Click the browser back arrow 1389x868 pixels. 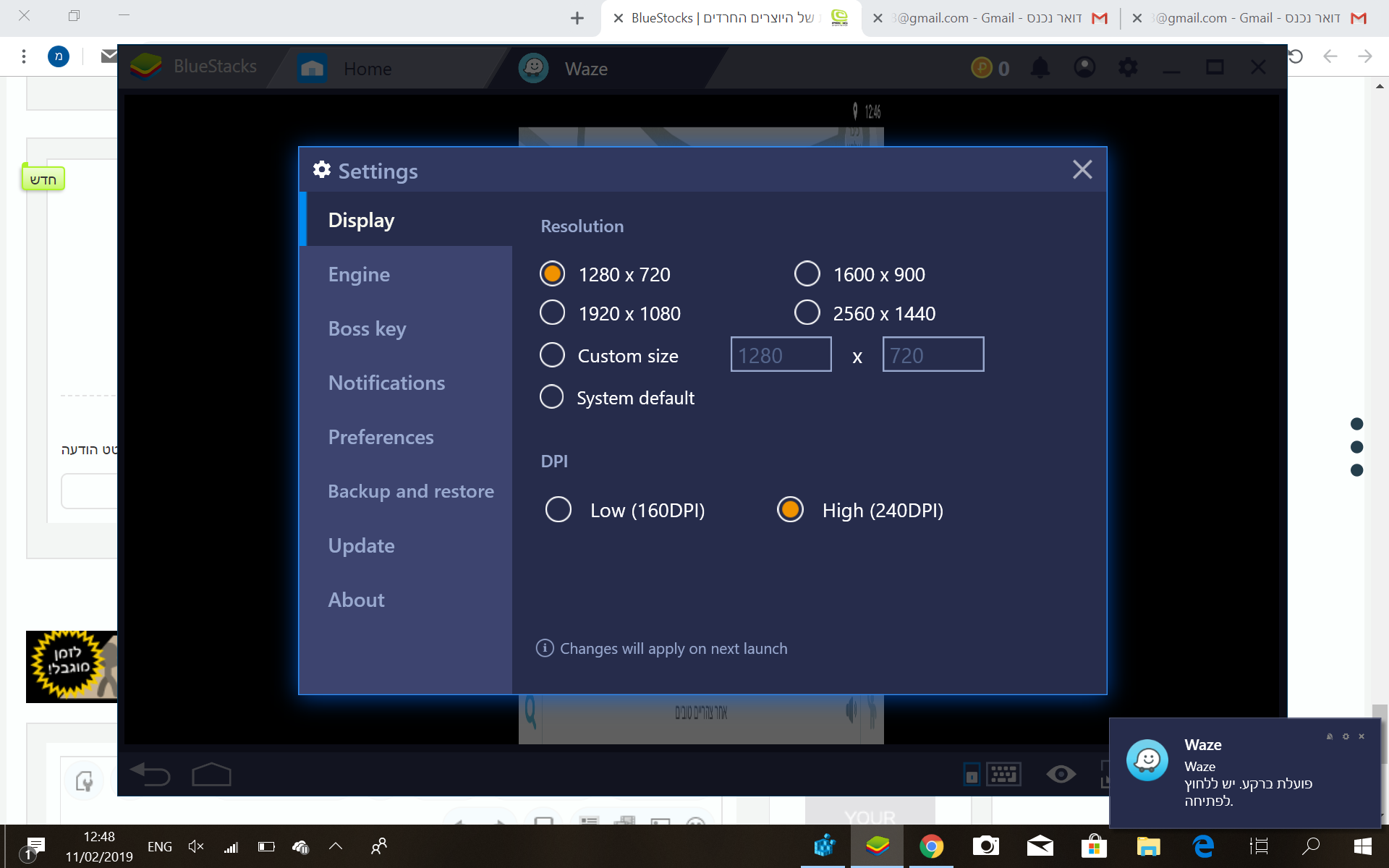1330,56
